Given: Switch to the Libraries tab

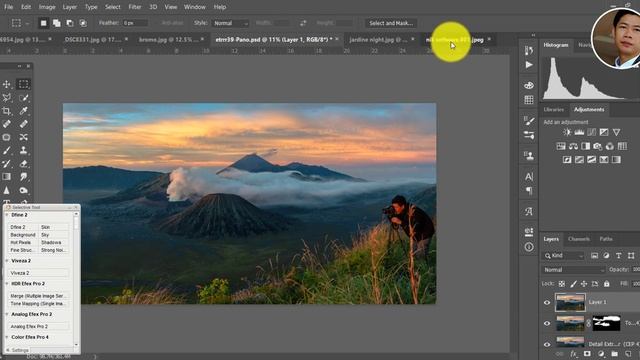Looking at the screenshot, I should 553,110.
